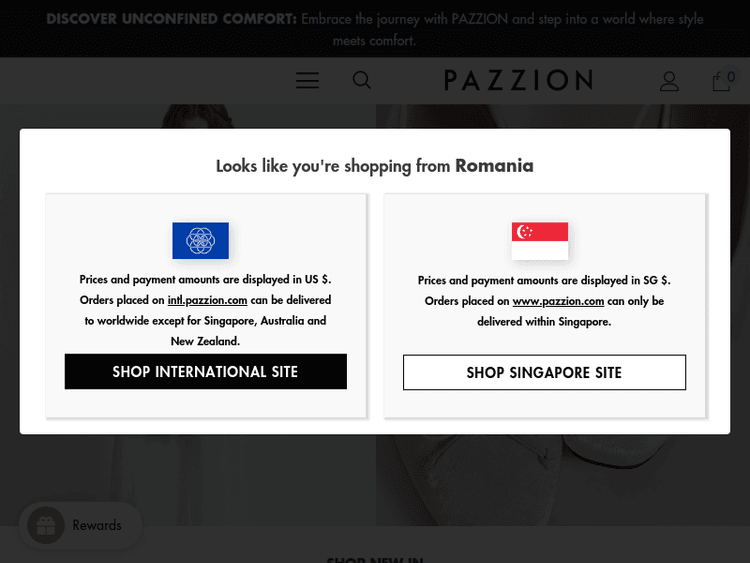Click the Romania country name in heading
The width and height of the screenshot is (750, 563).
pos(494,165)
